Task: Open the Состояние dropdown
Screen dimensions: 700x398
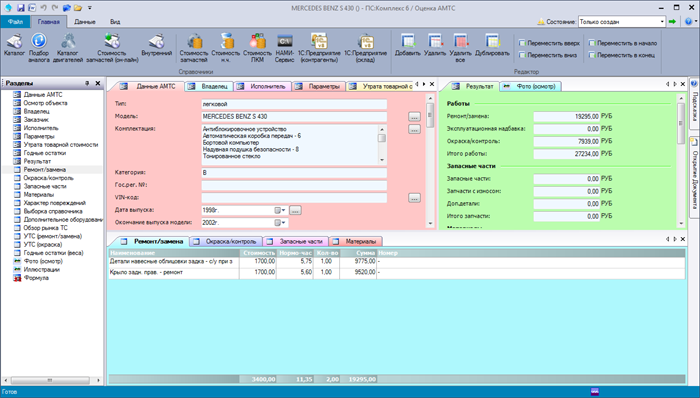Action: (x=662, y=22)
